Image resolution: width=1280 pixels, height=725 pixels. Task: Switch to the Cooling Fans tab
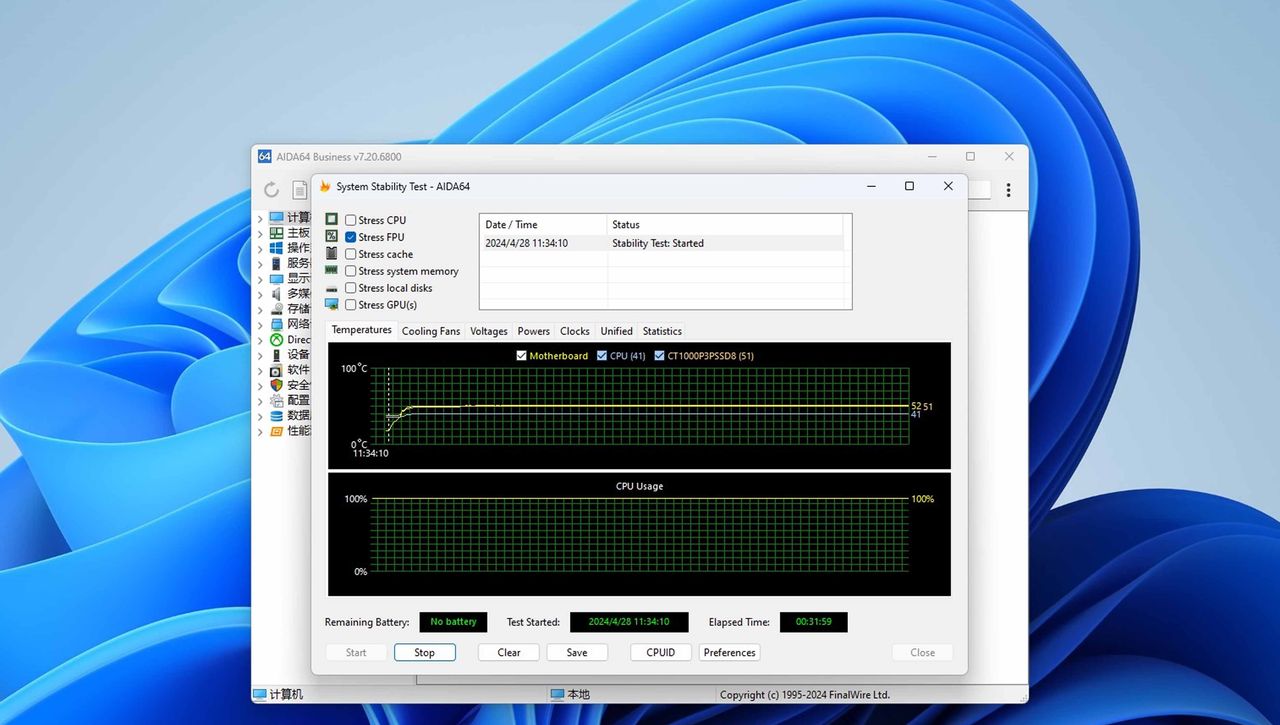tap(431, 331)
